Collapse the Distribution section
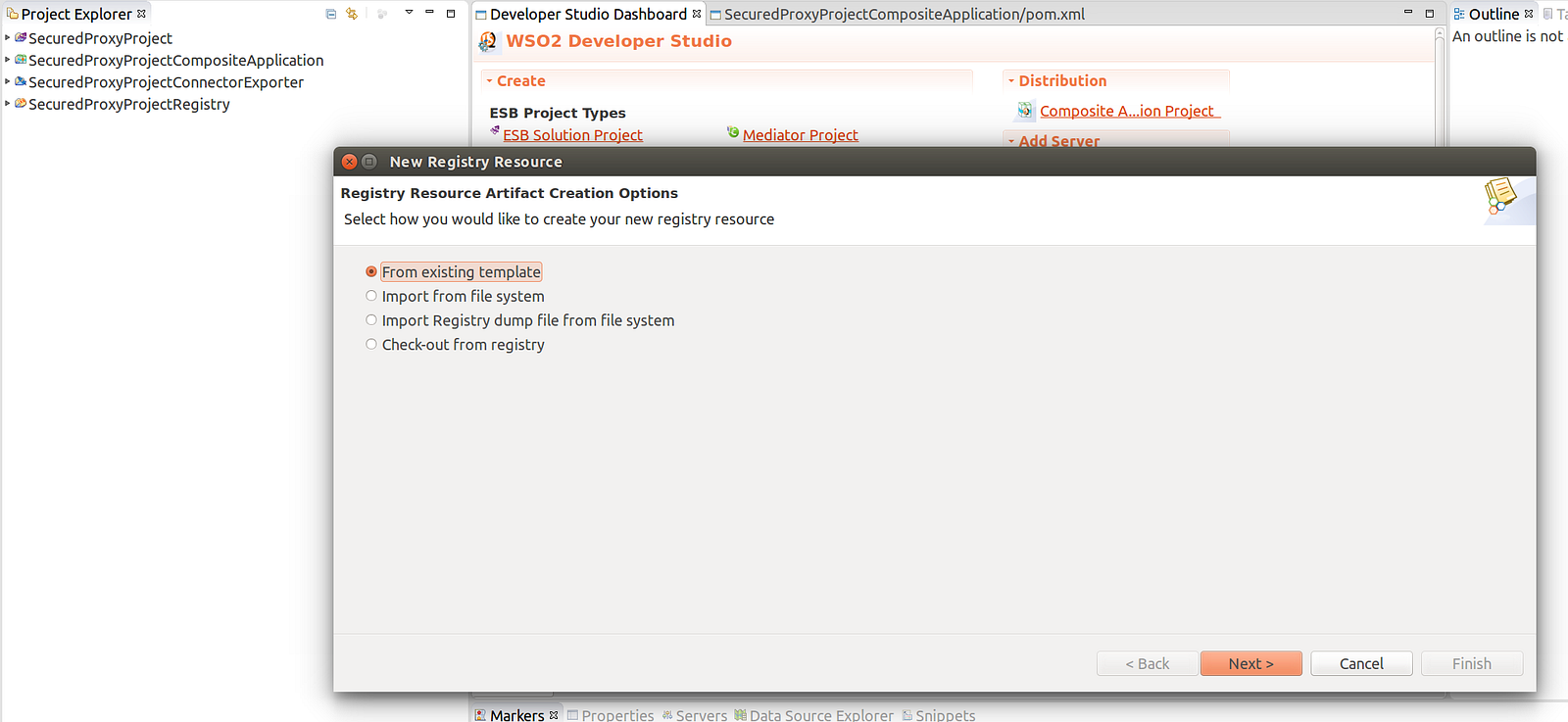The width and height of the screenshot is (1568, 722). pyautogui.click(x=1011, y=81)
